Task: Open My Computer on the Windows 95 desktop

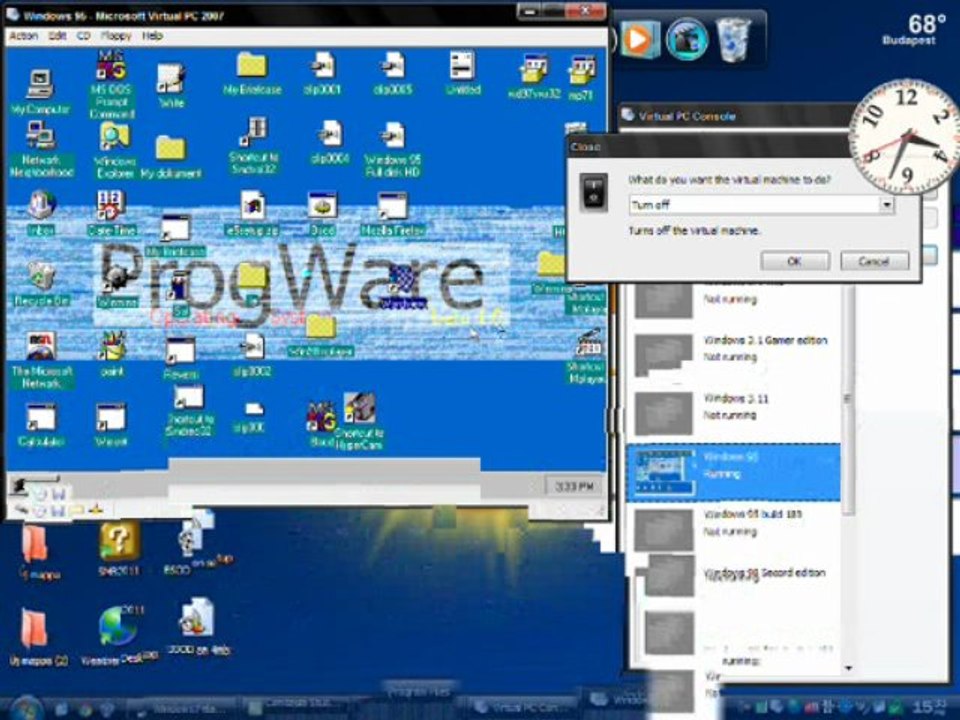Action: (x=40, y=92)
